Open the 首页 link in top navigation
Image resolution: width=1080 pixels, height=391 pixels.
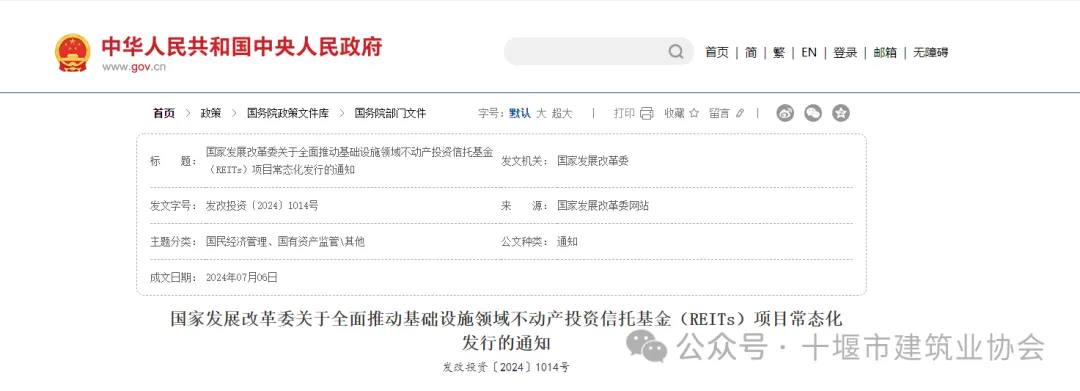click(x=716, y=52)
